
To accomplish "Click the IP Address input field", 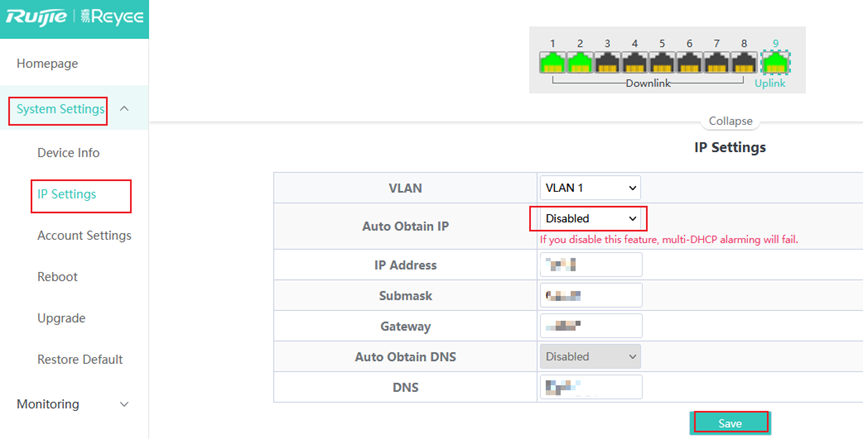I will click(x=590, y=265).
